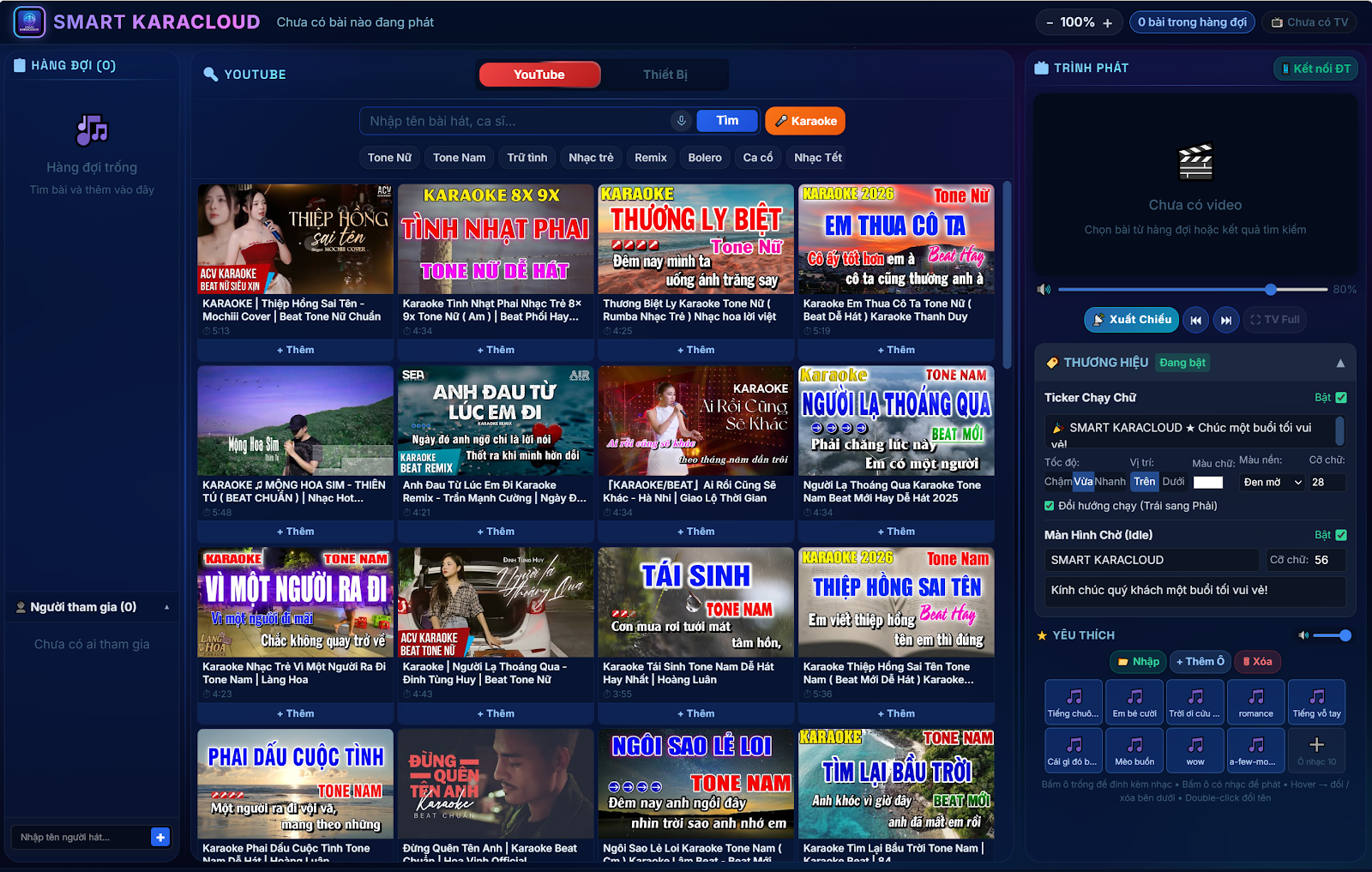Add 'Thương Biệt Ly Karaoke Tone Nữ' to queue

click(x=695, y=350)
